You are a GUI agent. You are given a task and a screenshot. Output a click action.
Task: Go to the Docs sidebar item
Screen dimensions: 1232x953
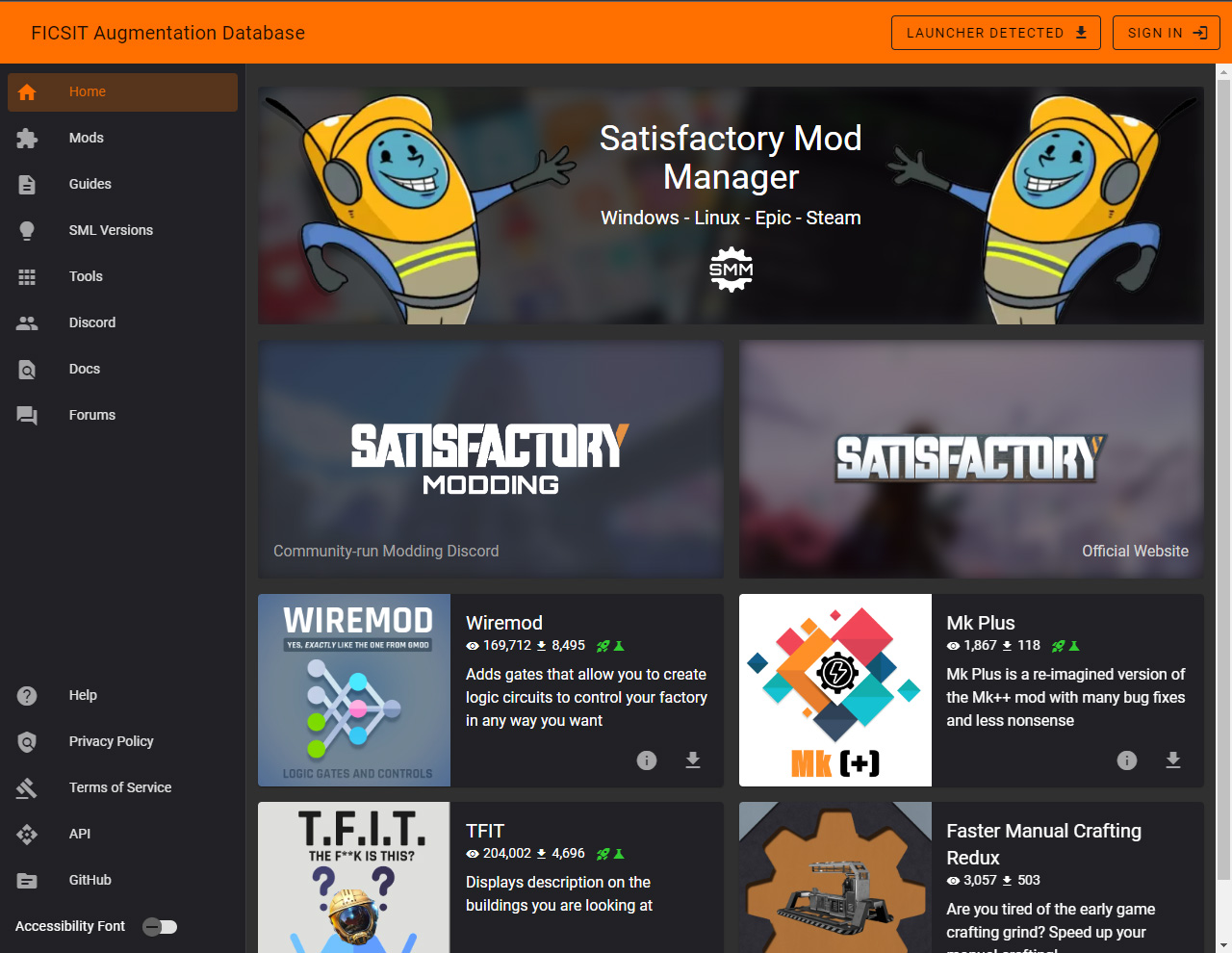(85, 370)
